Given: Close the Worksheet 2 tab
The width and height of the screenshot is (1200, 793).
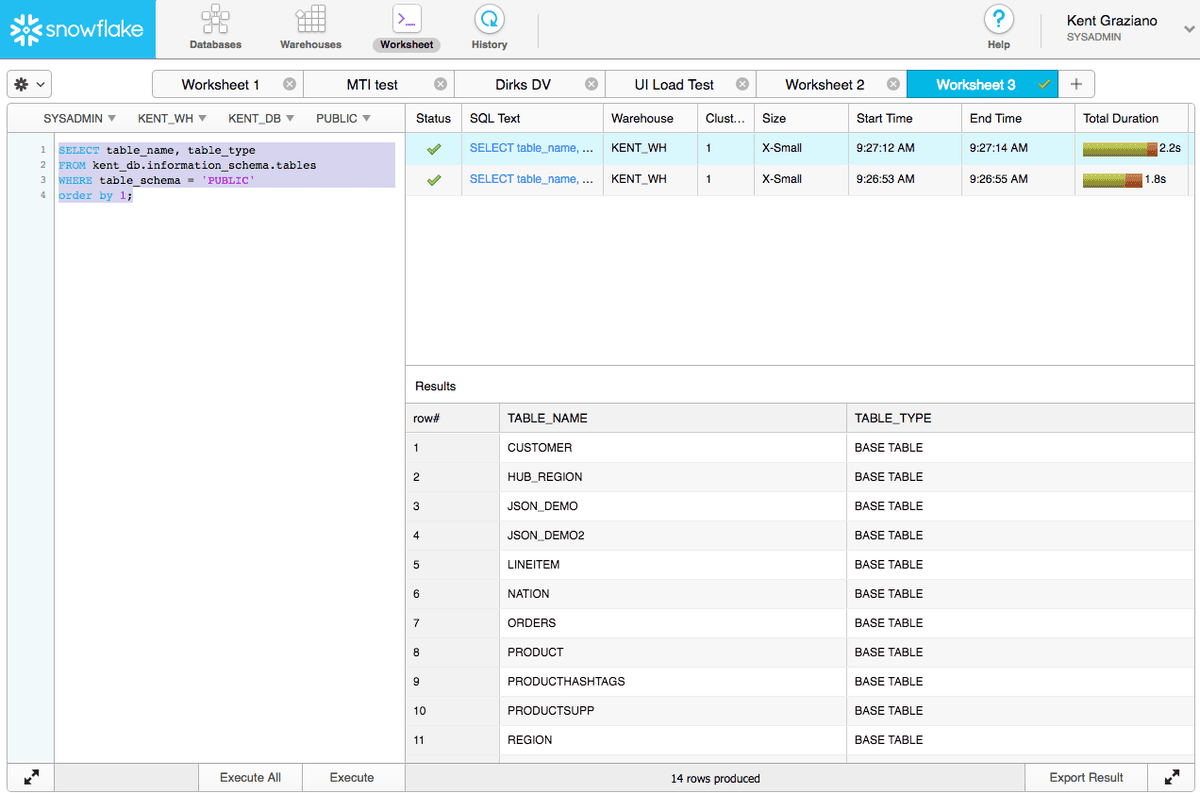Looking at the screenshot, I should coord(893,84).
